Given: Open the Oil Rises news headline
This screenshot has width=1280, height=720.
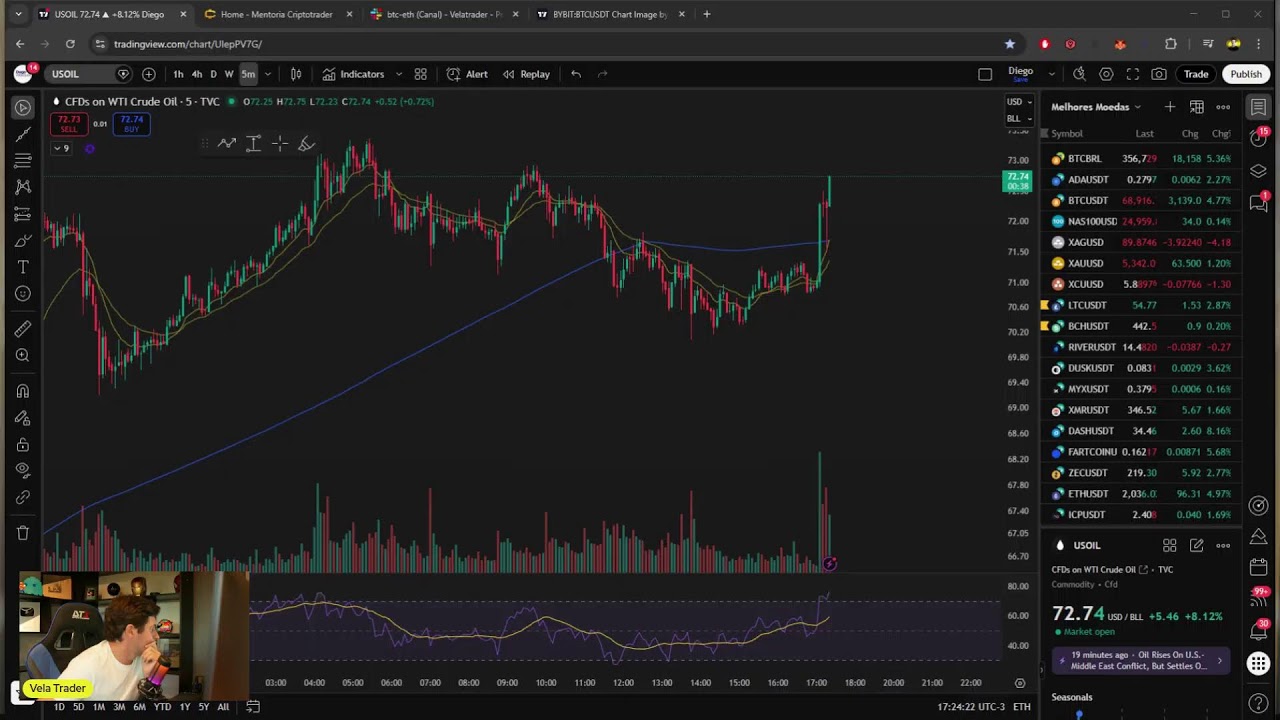Looking at the screenshot, I should click(x=1139, y=660).
